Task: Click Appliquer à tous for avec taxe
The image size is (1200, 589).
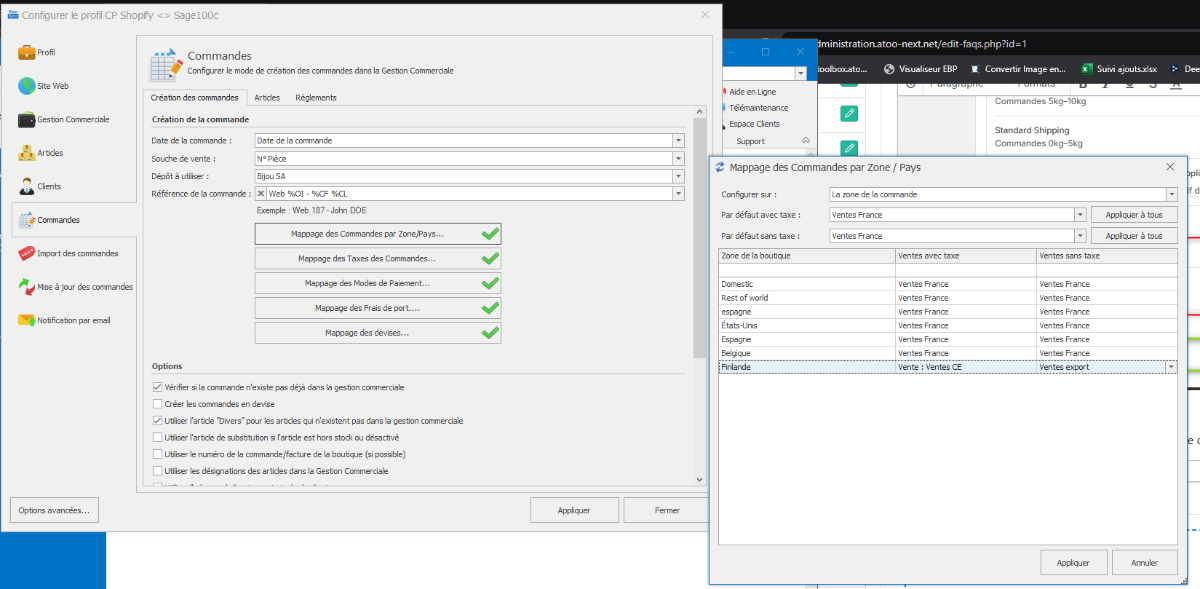Action: [x=1133, y=215]
